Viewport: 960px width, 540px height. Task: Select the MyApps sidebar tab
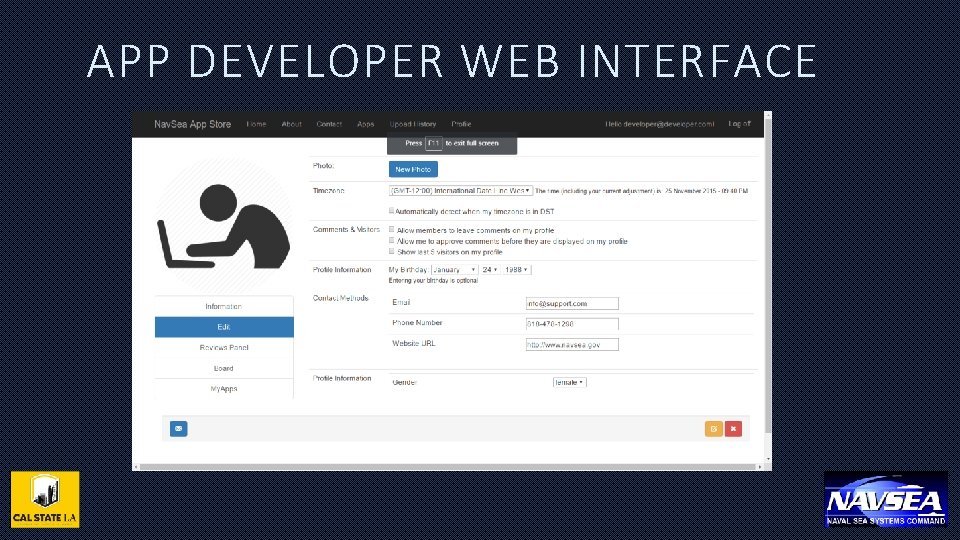[x=224, y=389]
